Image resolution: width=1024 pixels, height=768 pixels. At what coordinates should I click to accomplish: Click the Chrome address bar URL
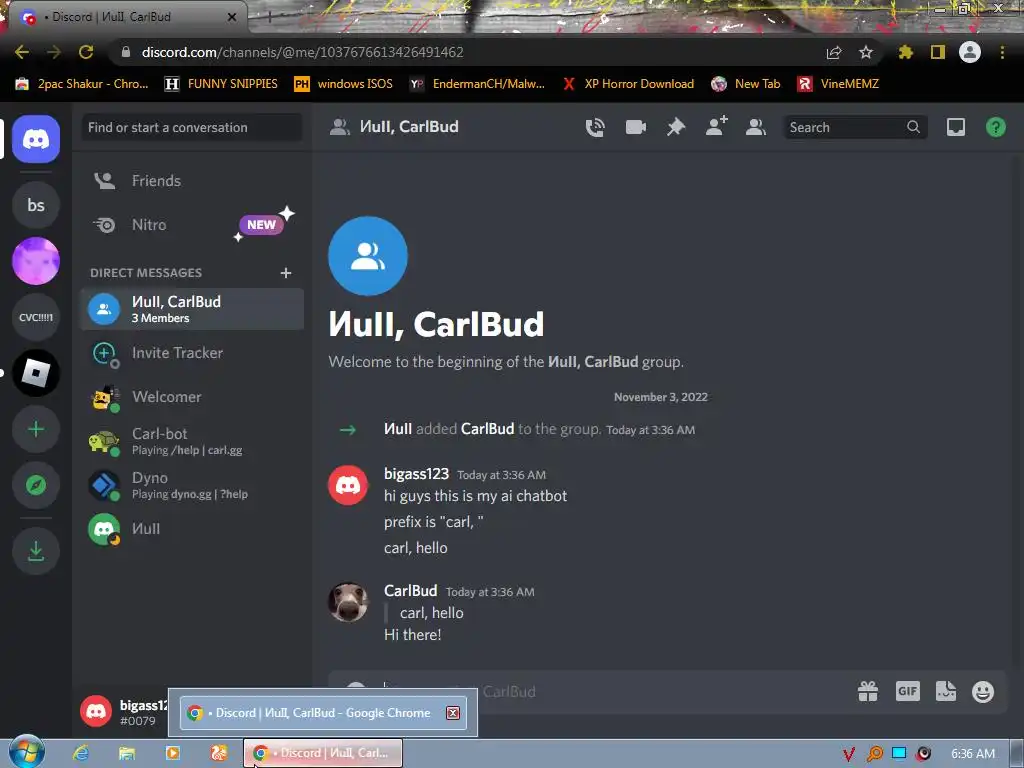click(302, 52)
